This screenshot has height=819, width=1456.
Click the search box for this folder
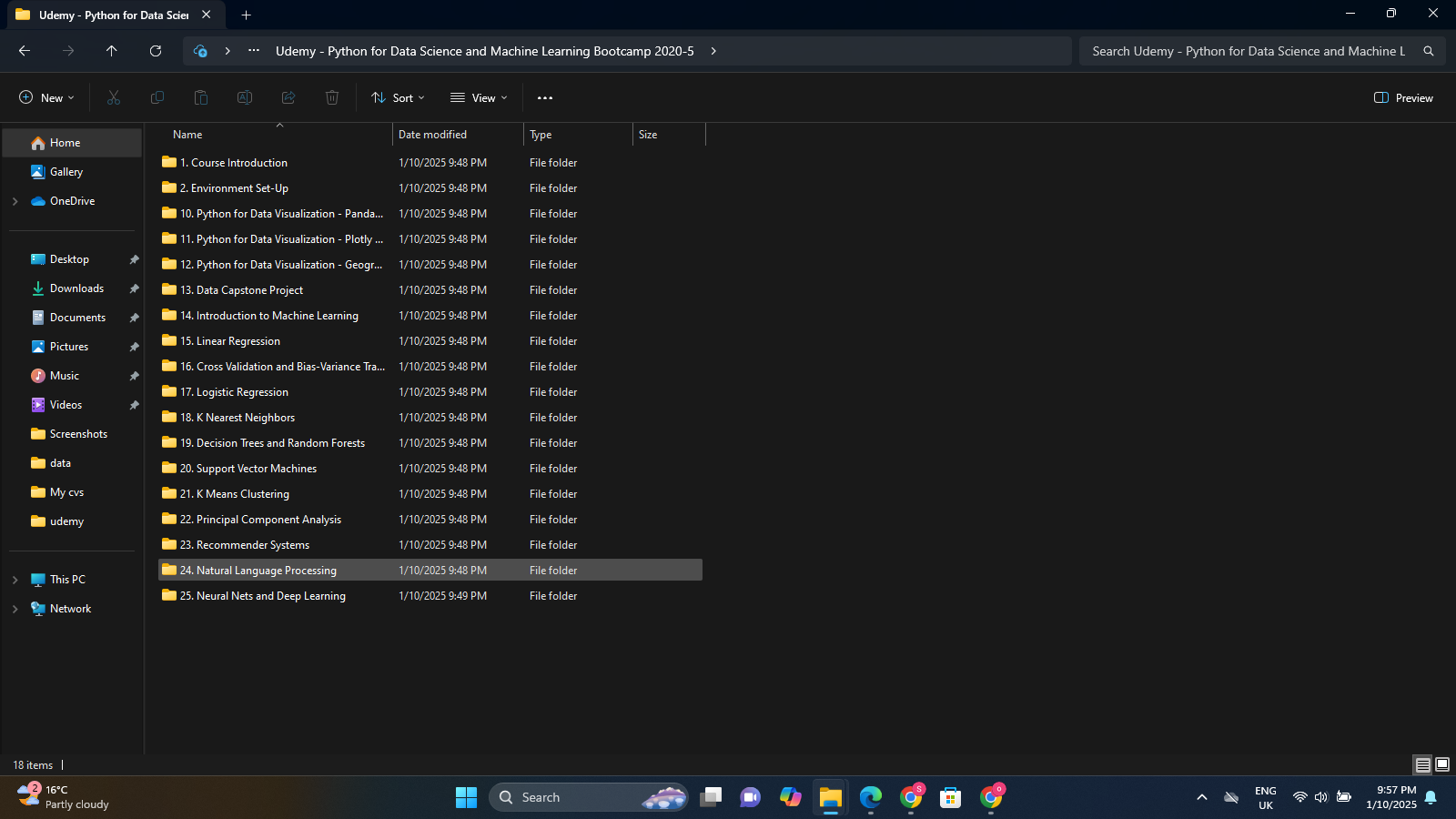click(1249, 51)
